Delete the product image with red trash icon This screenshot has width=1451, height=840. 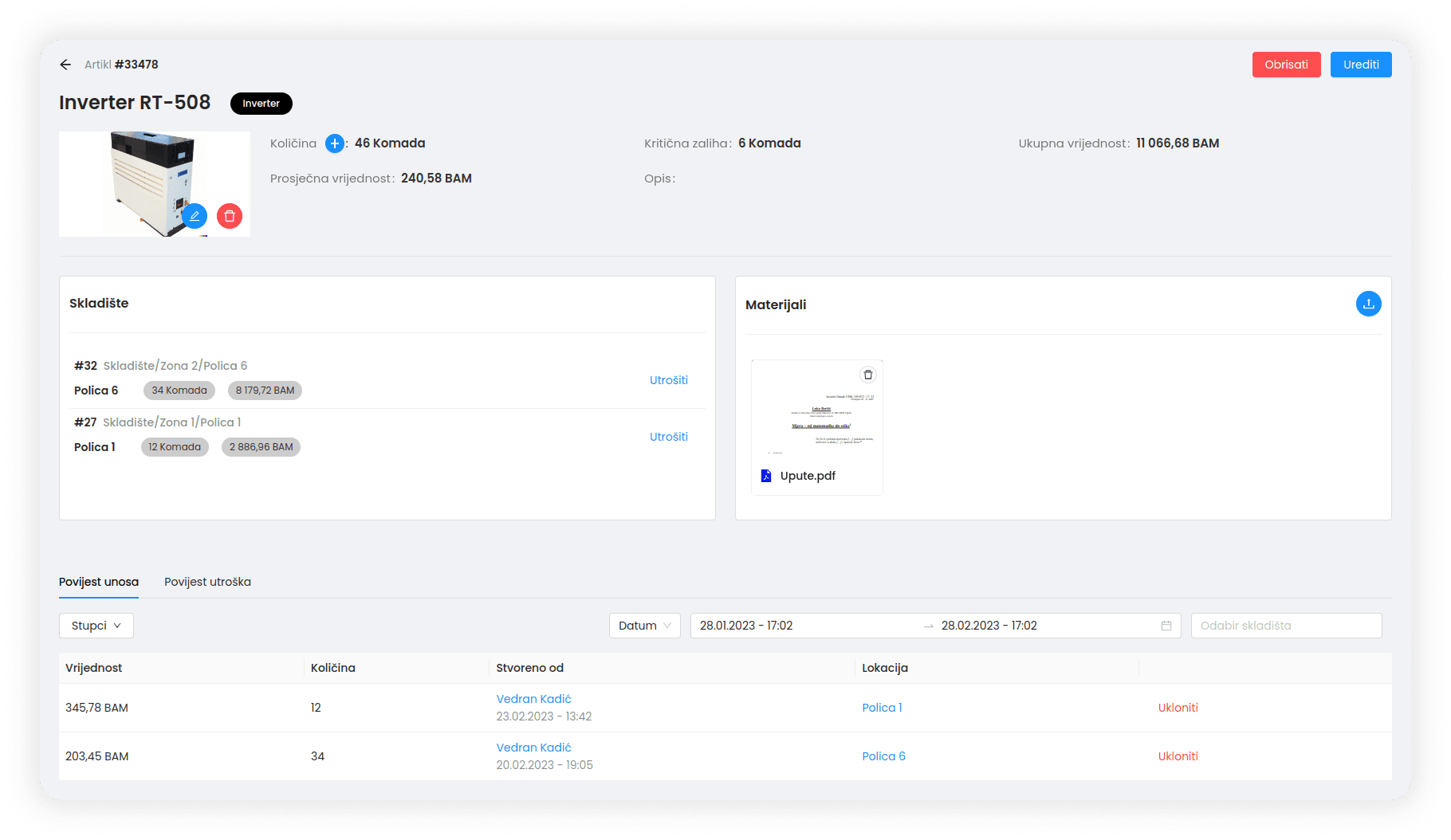[x=230, y=216]
